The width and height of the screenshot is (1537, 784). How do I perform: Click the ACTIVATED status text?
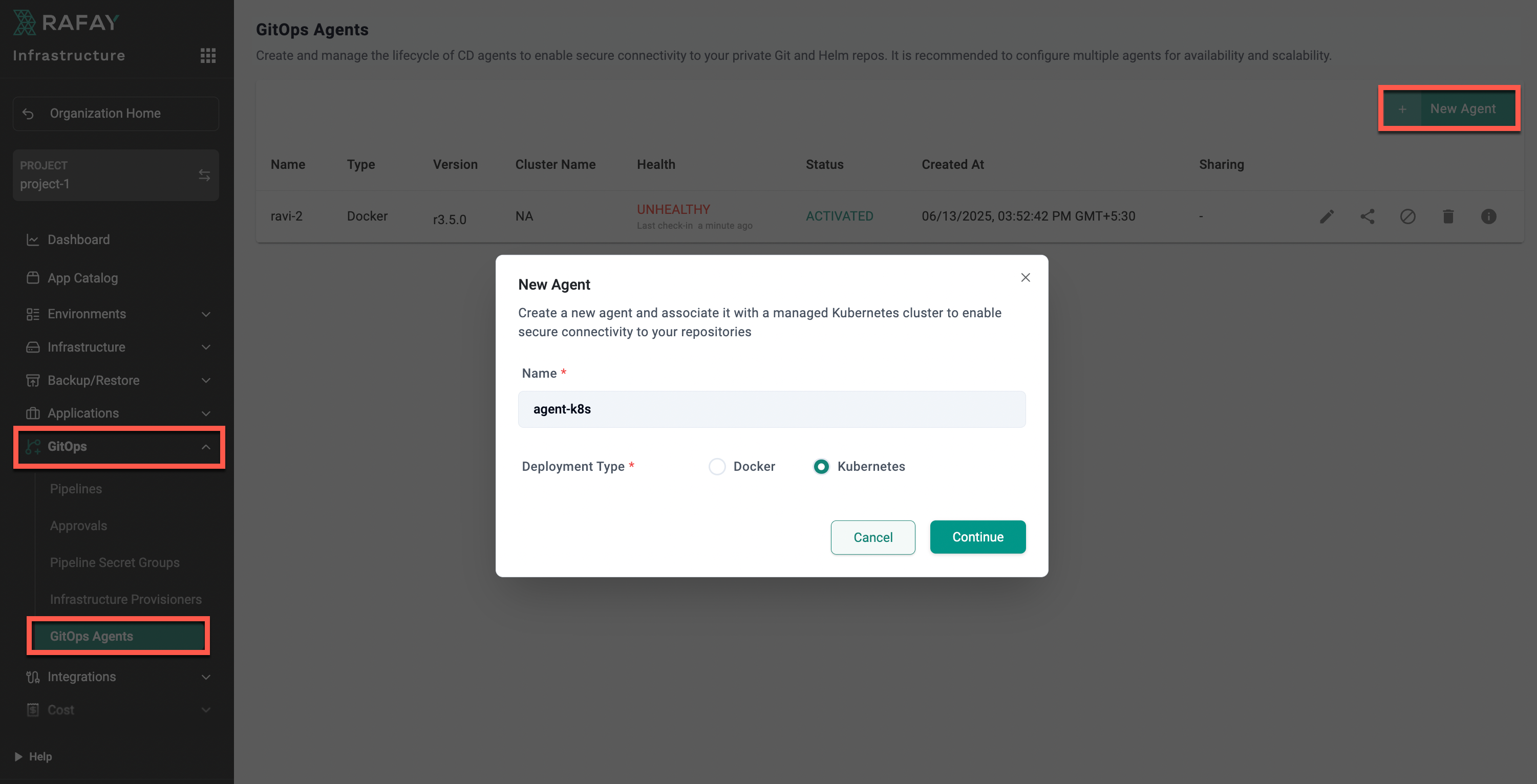839,216
